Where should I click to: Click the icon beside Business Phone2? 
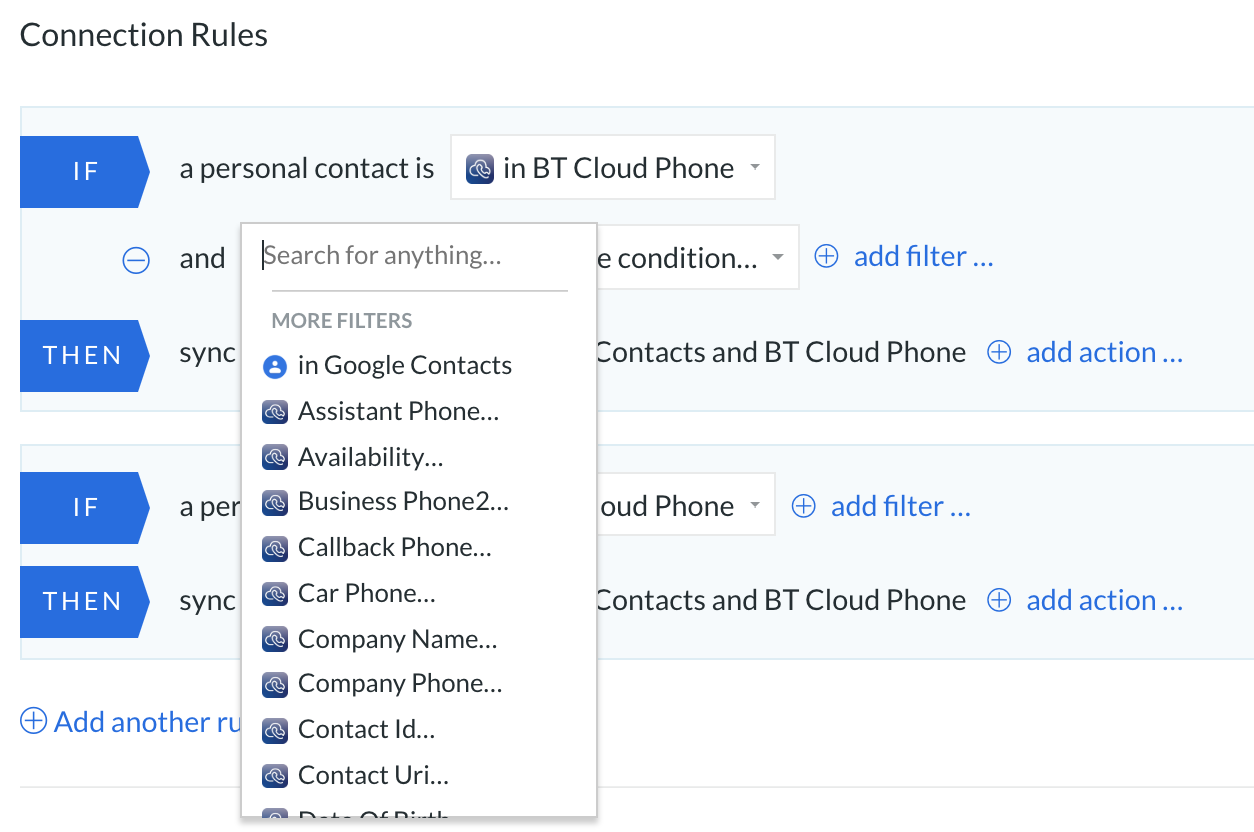tap(274, 502)
